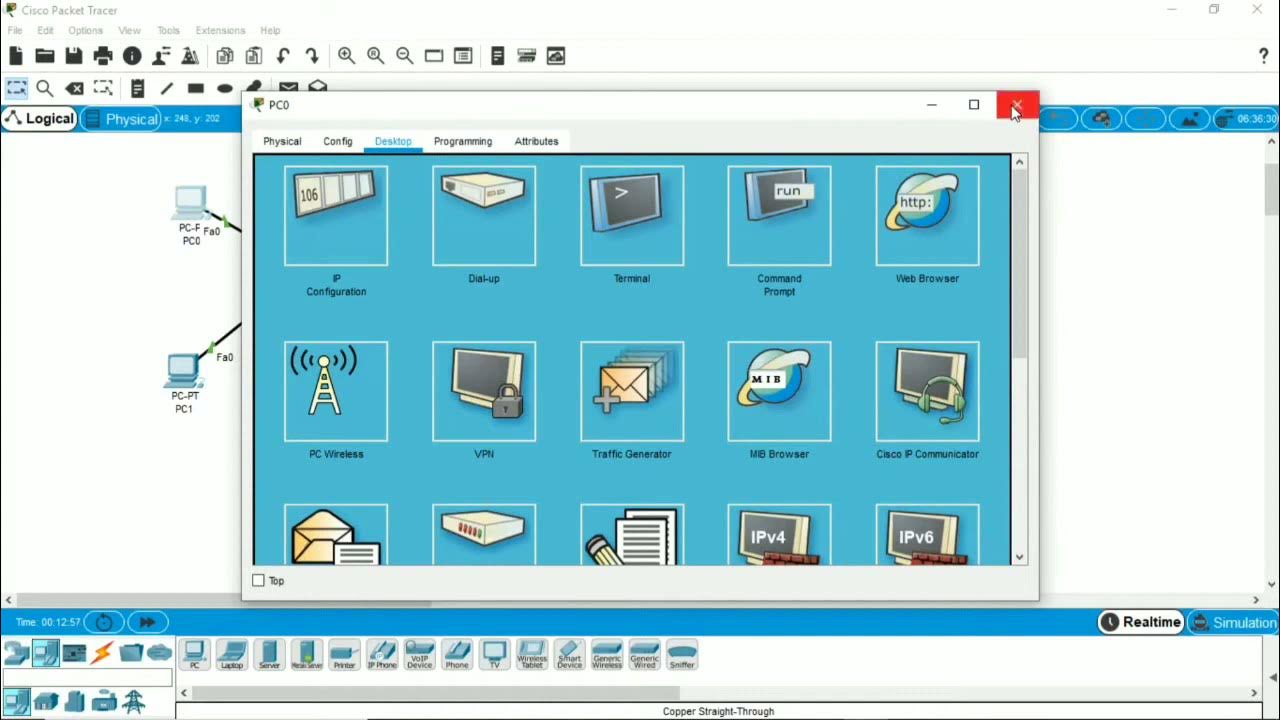1280x720 pixels.
Task: Click the Help question mark icon
Action: click(x=1264, y=56)
